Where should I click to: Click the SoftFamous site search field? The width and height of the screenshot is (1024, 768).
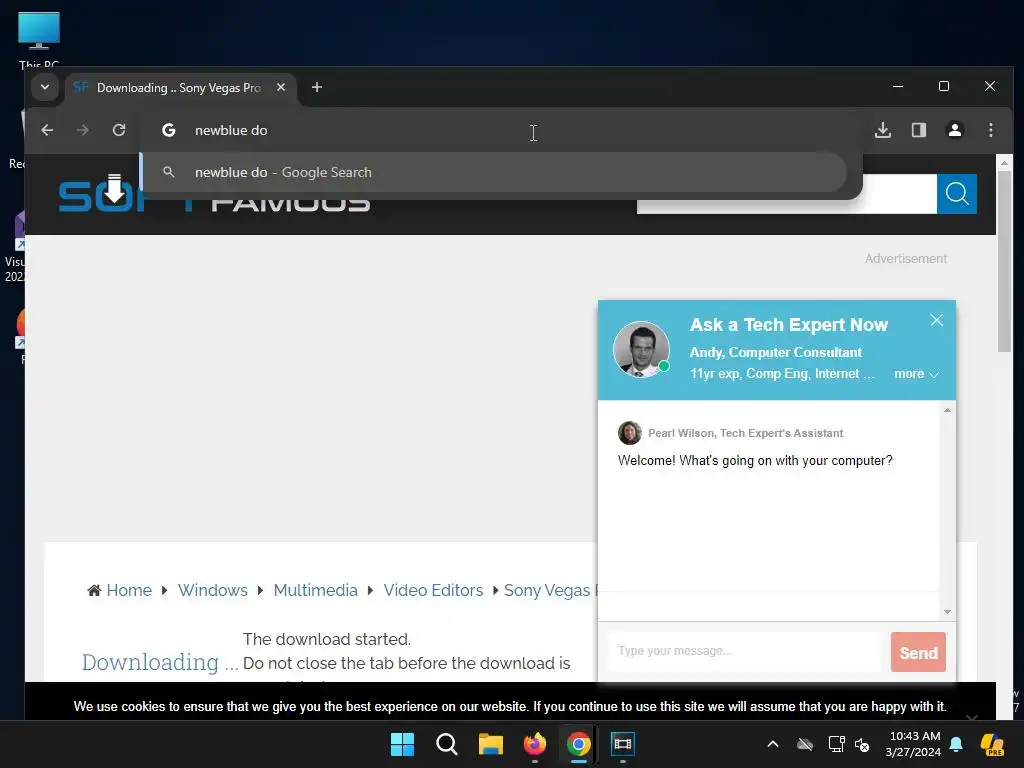pos(786,194)
